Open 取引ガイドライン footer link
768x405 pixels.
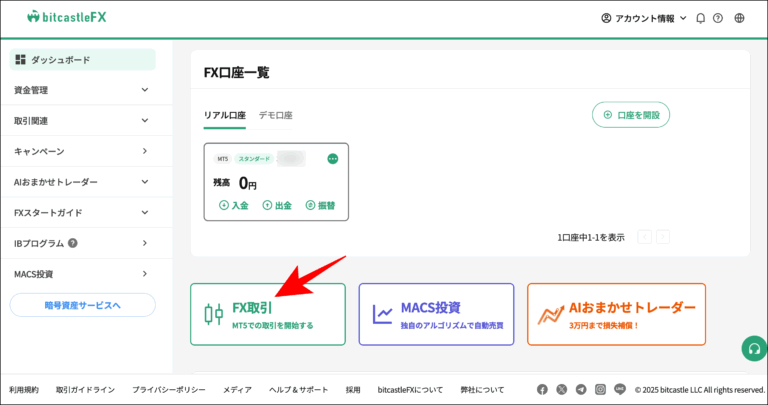point(85,390)
